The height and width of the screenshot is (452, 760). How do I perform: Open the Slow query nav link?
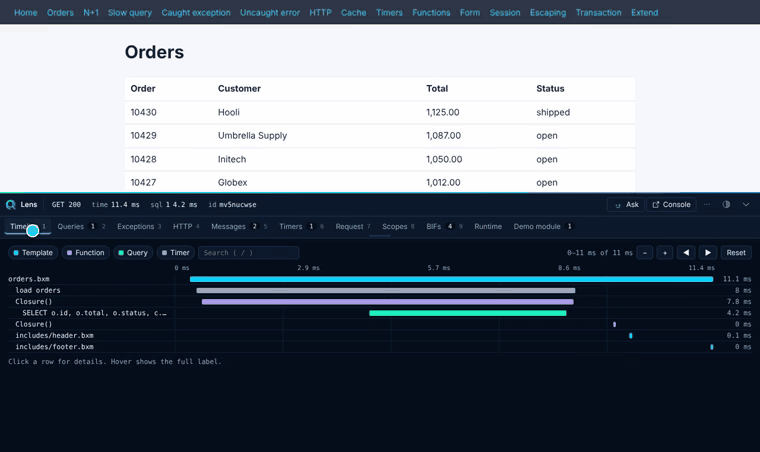coord(130,13)
